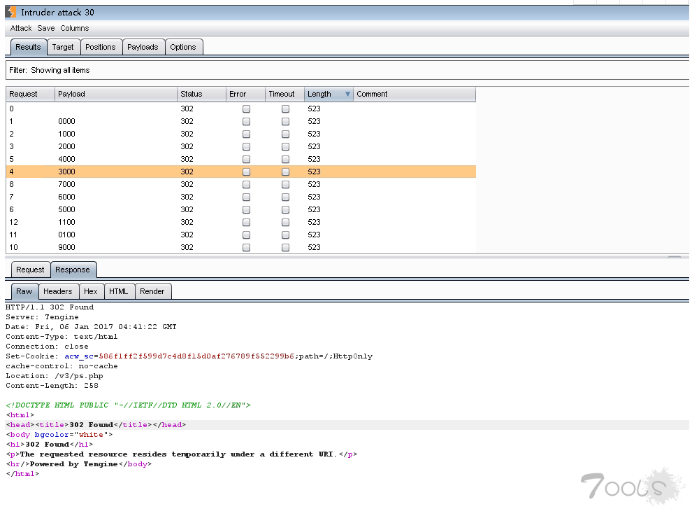Toggle Error checkbox for payload 1000
This screenshot has height=509, width=693.
tap(246, 134)
